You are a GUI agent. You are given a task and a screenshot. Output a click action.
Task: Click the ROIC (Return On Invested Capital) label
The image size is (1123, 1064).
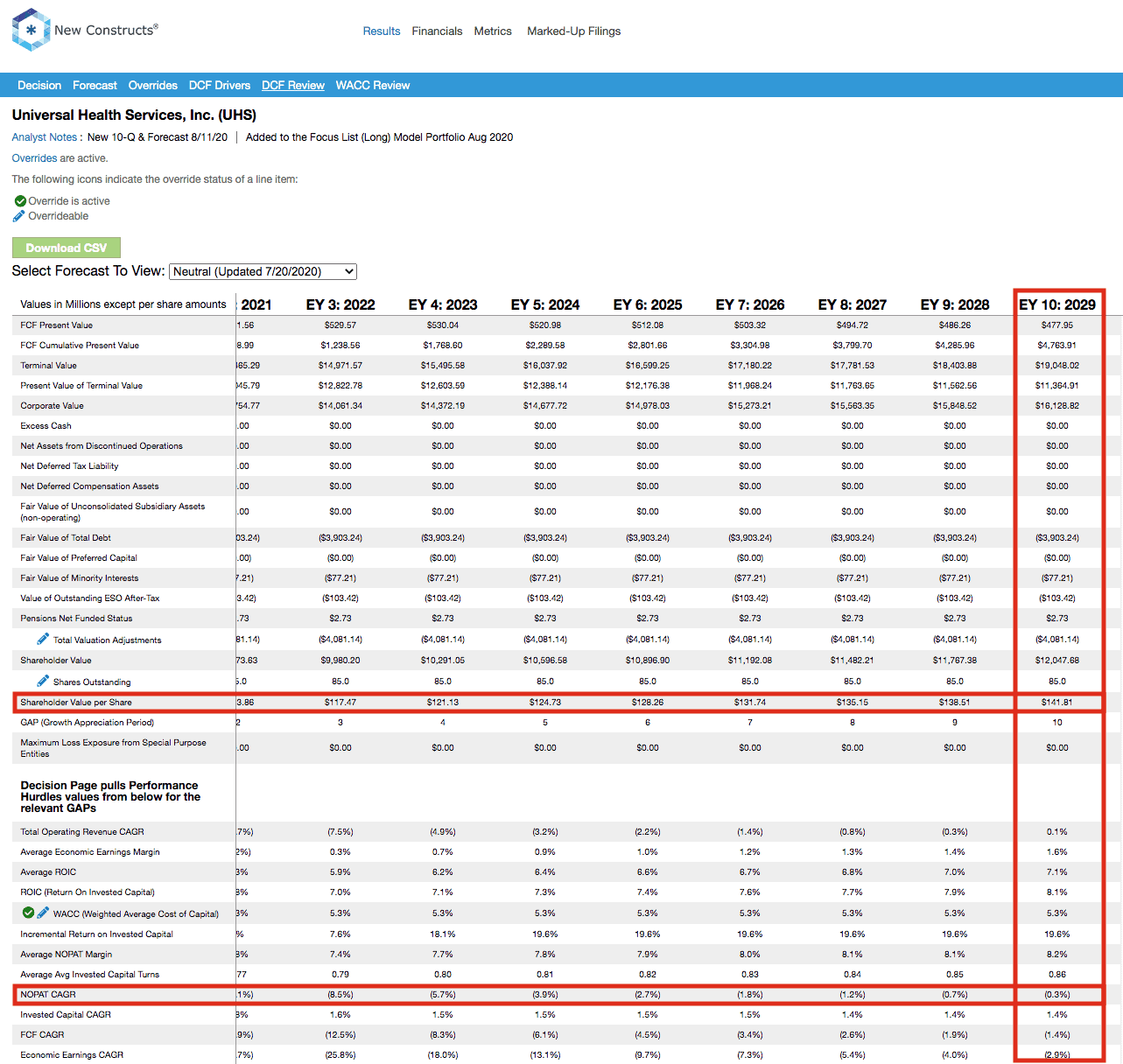coord(88,892)
